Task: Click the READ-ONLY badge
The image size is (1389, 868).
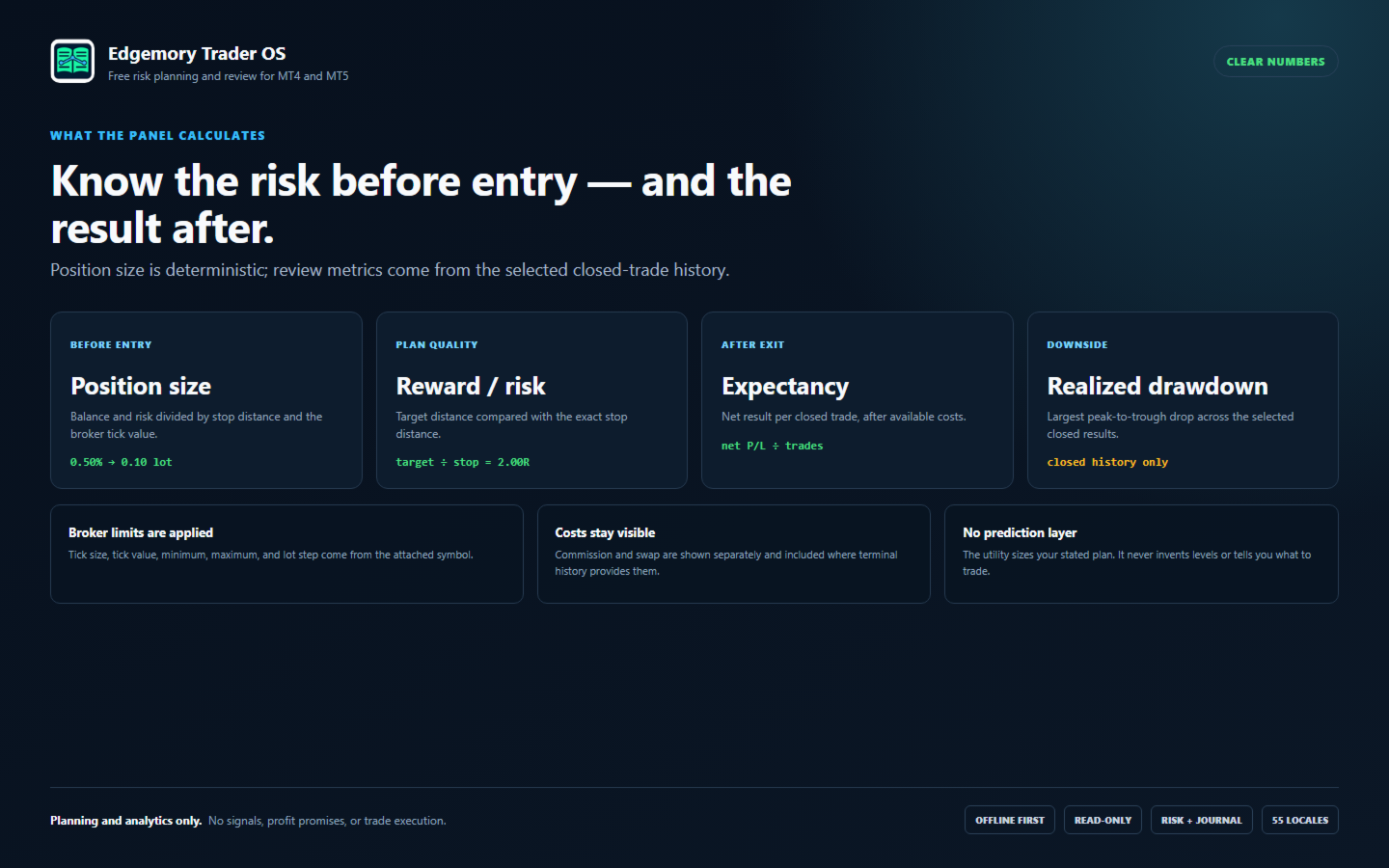Action: tap(1103, 820)
